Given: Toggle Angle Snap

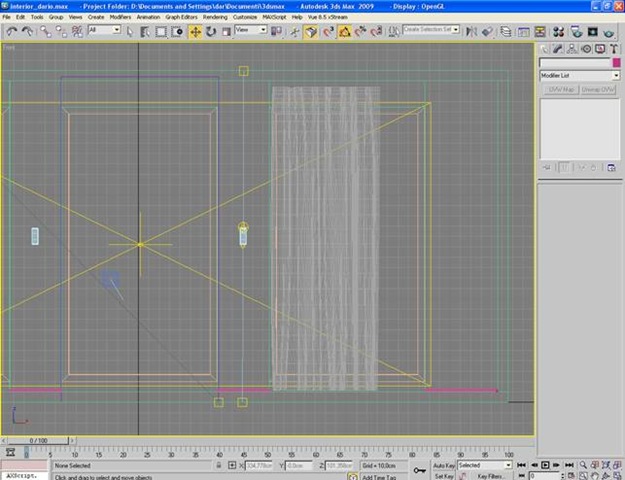Looking at the screenshot, I should tap(344, 31).
